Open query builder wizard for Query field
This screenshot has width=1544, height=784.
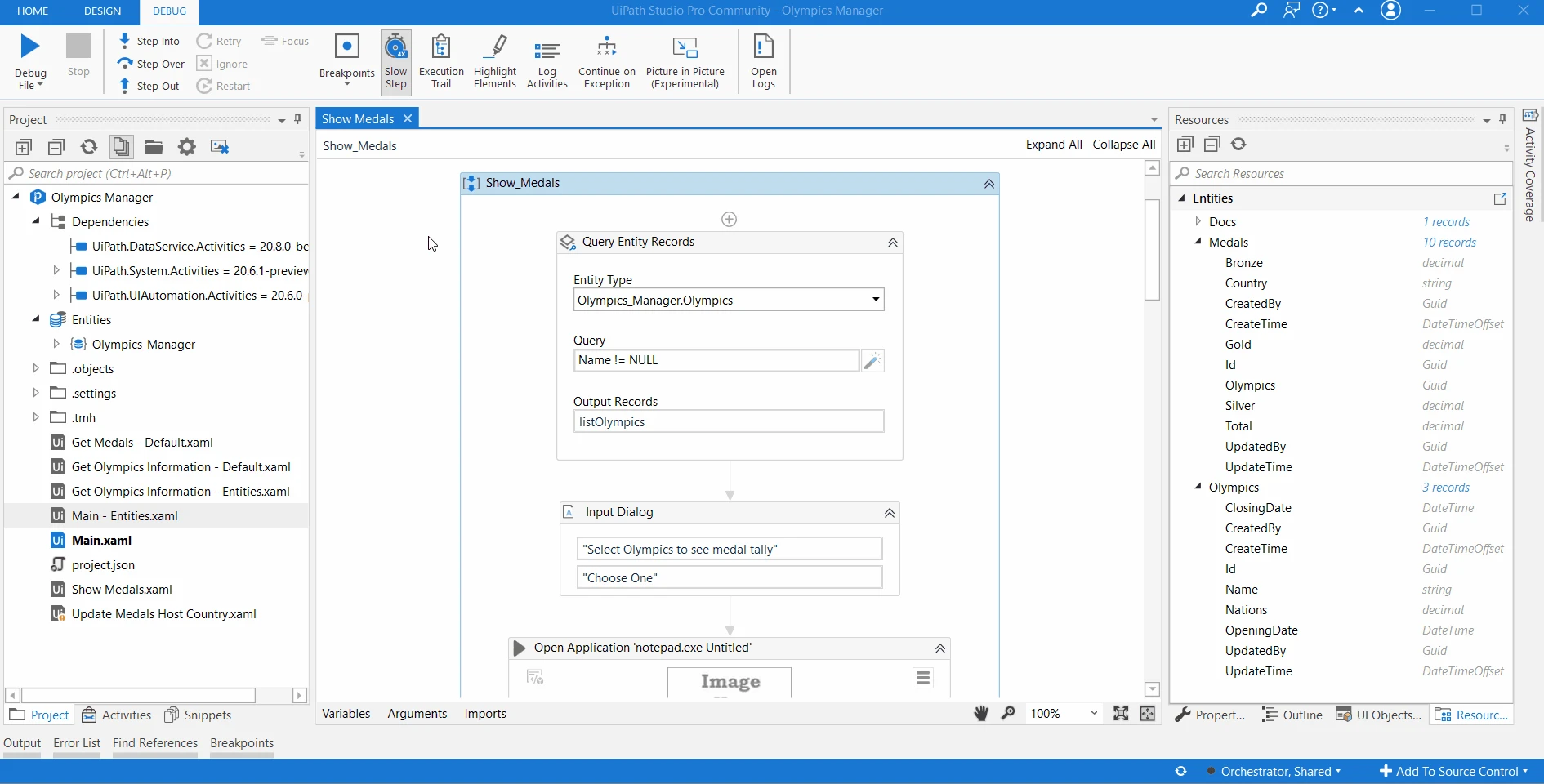coord(872,360)
